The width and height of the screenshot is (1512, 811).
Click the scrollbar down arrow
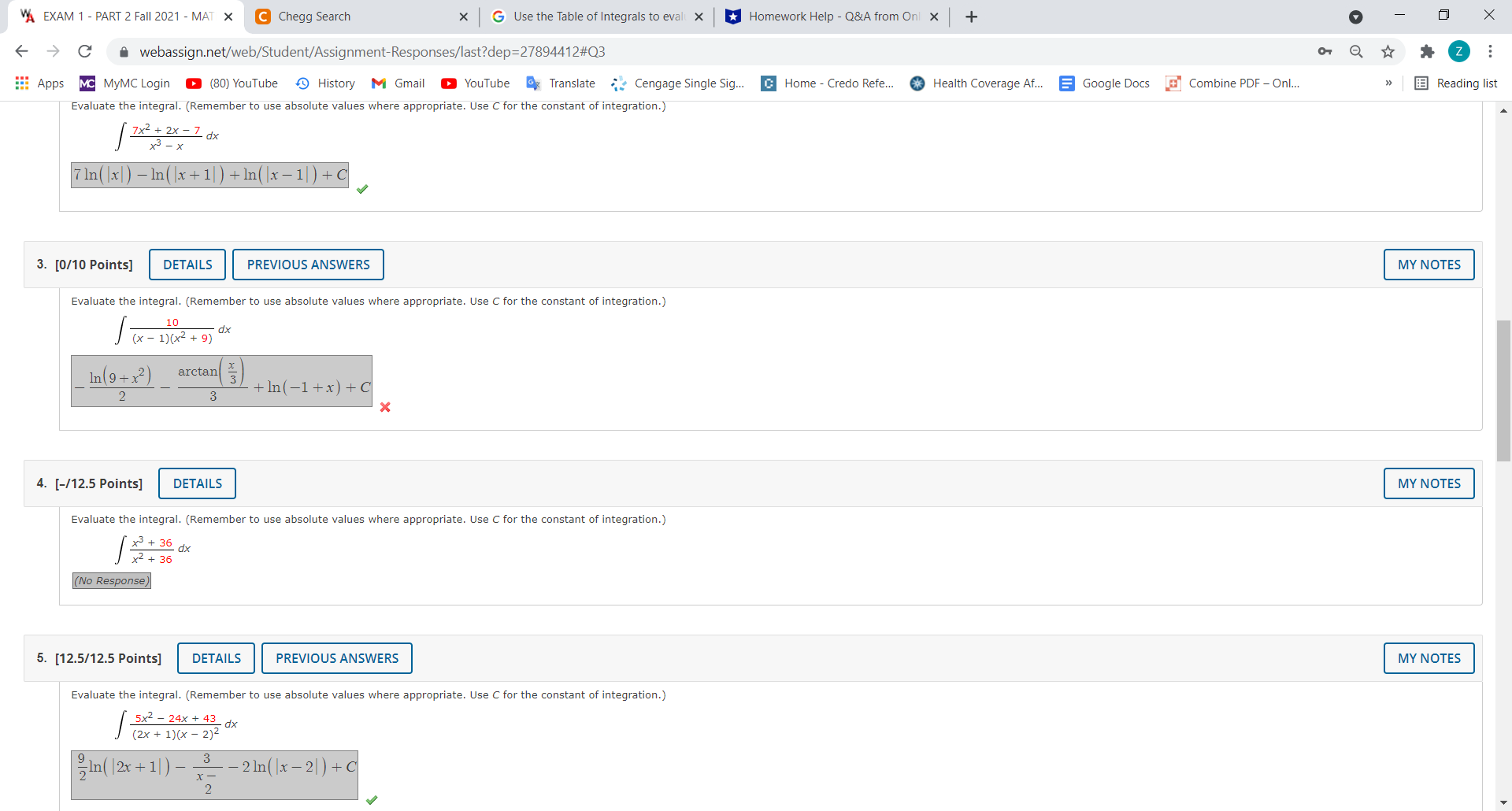1503,802
